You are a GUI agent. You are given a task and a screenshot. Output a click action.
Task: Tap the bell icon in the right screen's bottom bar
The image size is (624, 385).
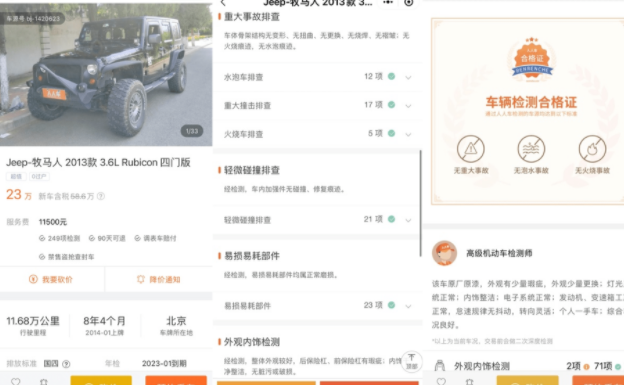(470, 381)
